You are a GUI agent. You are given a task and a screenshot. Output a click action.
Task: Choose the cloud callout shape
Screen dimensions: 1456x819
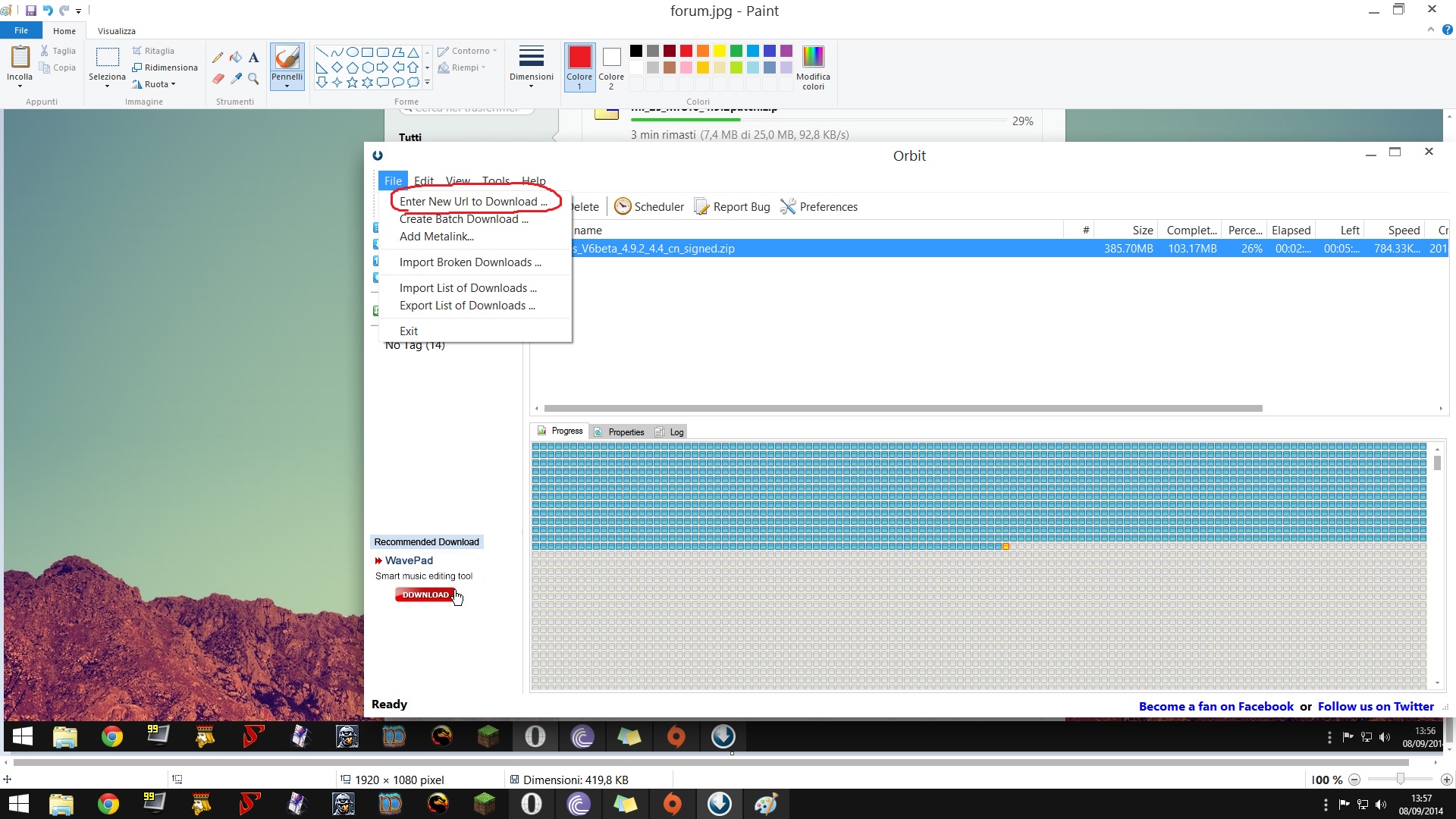[x=413, y=83]
